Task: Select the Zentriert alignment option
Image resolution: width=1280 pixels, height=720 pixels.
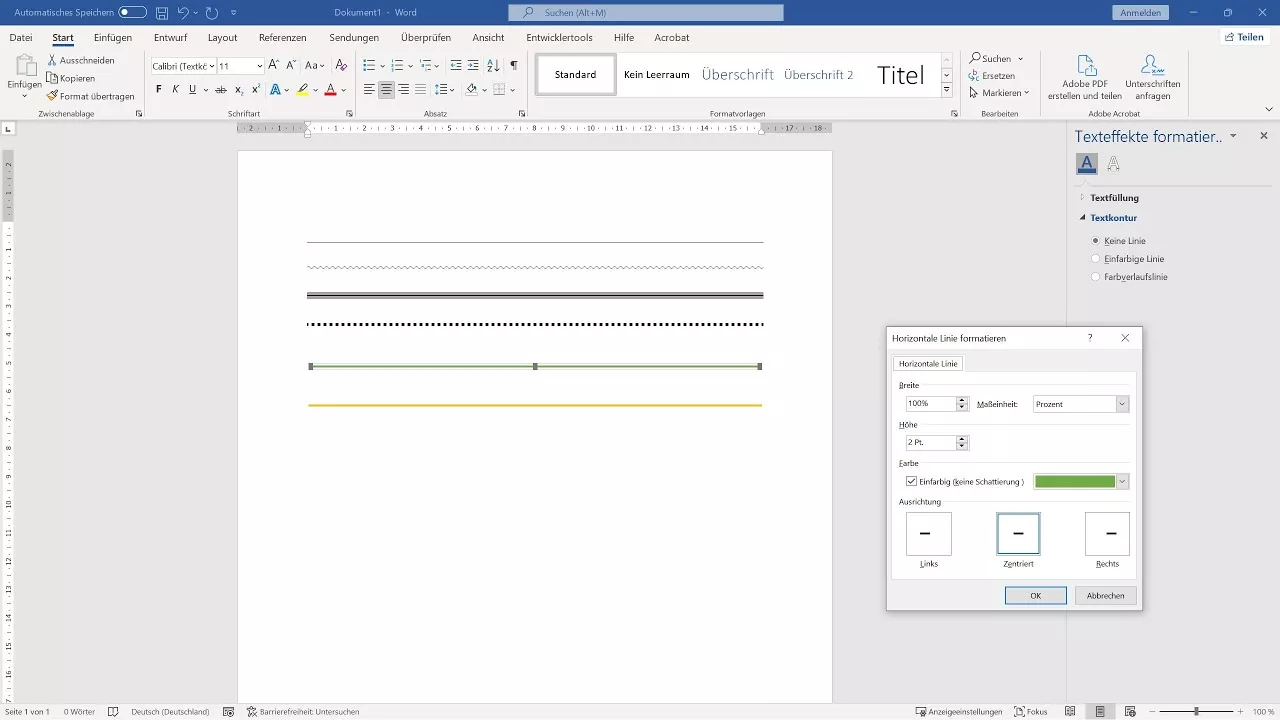Action: pos(1017,534)
